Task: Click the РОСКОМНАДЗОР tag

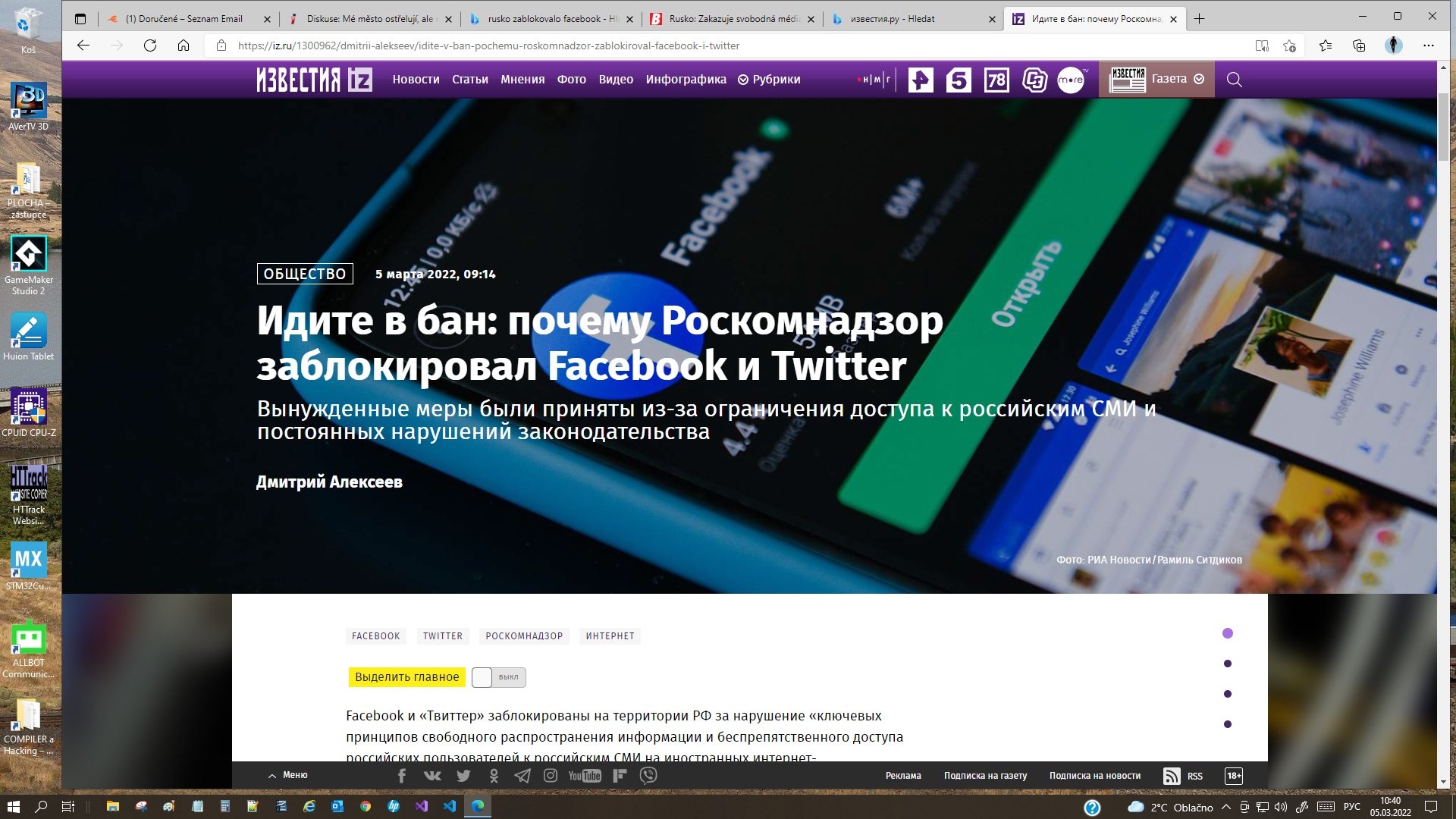Action: click(524, 636)
